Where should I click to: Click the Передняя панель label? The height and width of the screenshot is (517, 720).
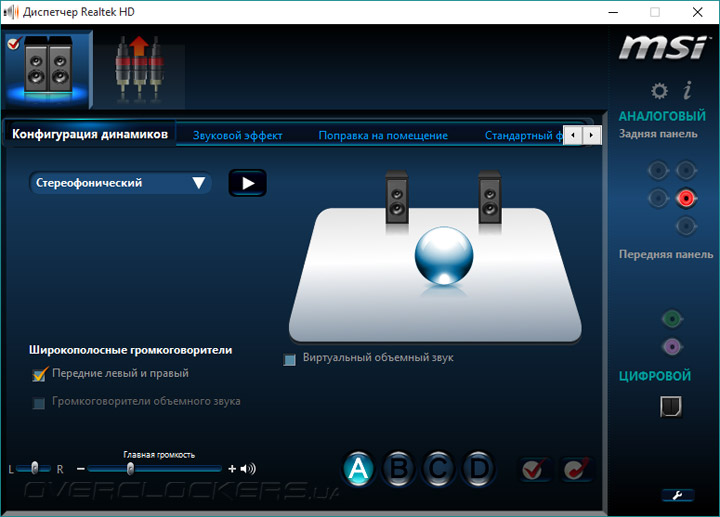[666, 254]
